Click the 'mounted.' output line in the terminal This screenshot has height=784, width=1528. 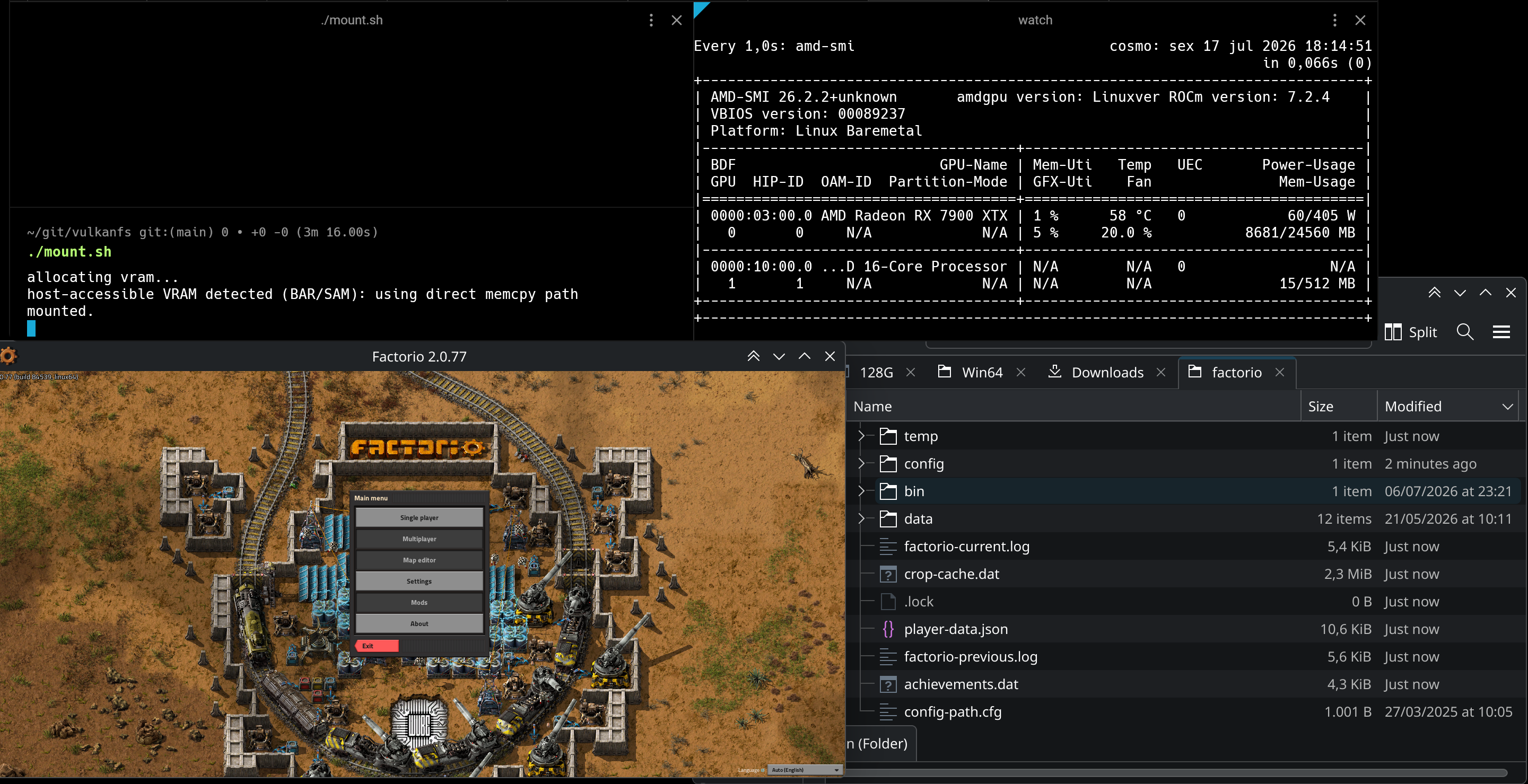point(60,311)
